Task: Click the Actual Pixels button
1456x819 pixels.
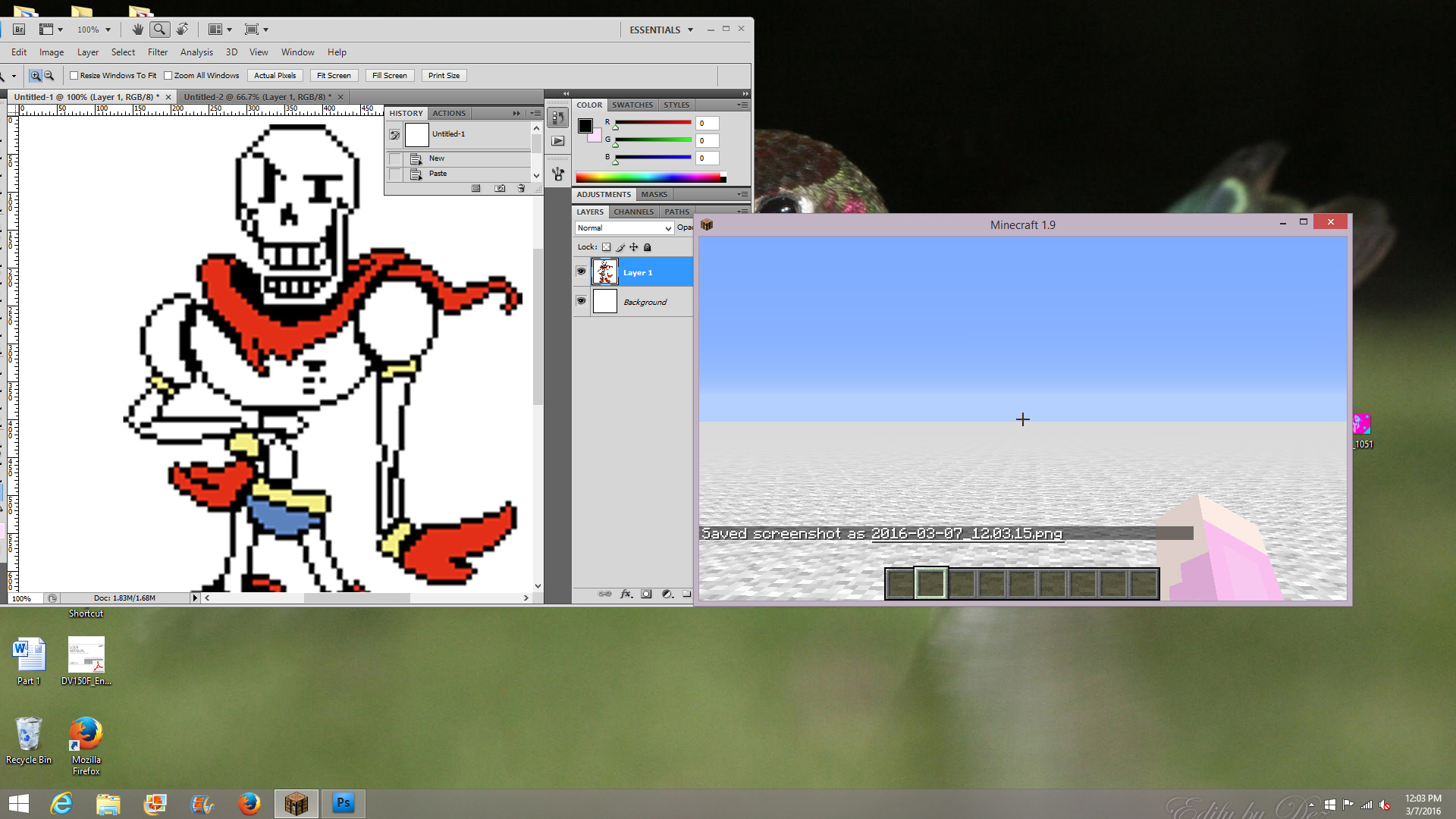Action: click(275, 76)
